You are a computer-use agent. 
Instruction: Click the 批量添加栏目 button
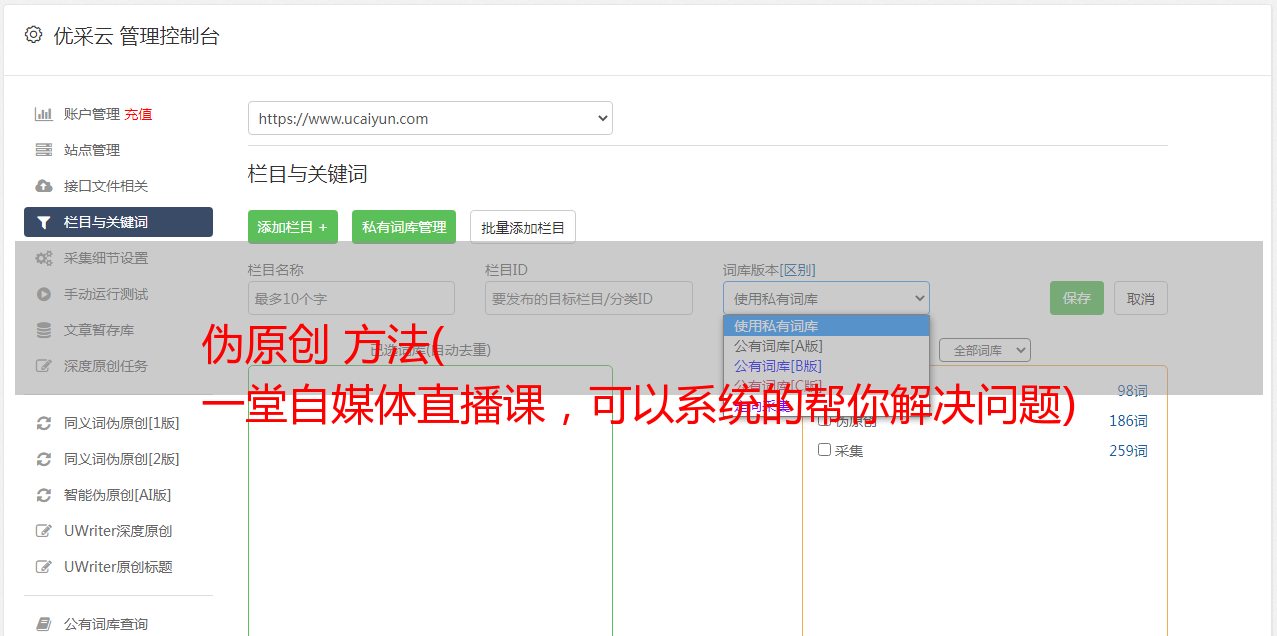click(x=523, y=227)
